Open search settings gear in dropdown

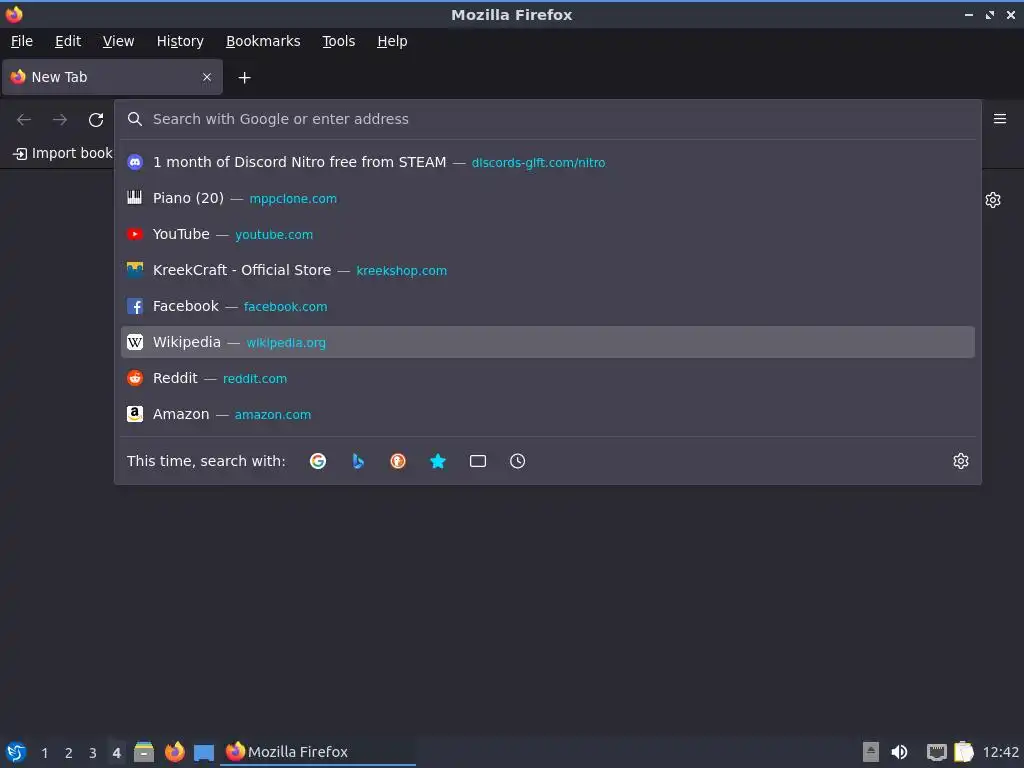[961, 461]
